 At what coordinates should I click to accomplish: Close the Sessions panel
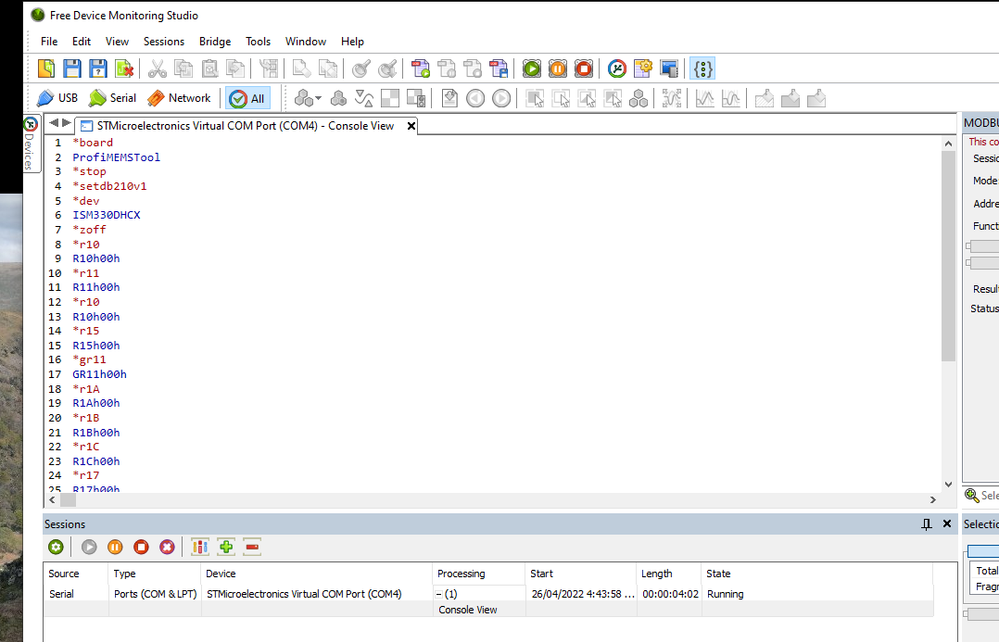tap(947, 524)
